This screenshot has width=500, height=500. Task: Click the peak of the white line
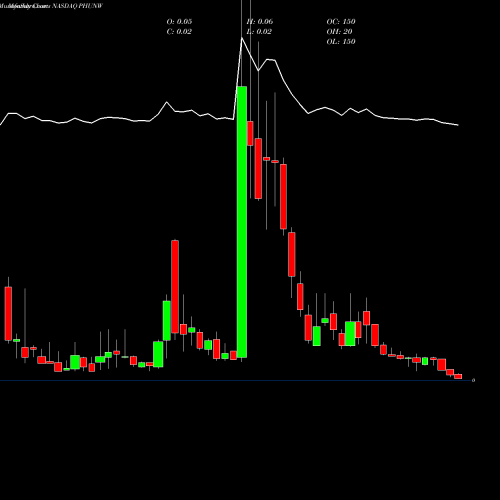tap(242, 38)
